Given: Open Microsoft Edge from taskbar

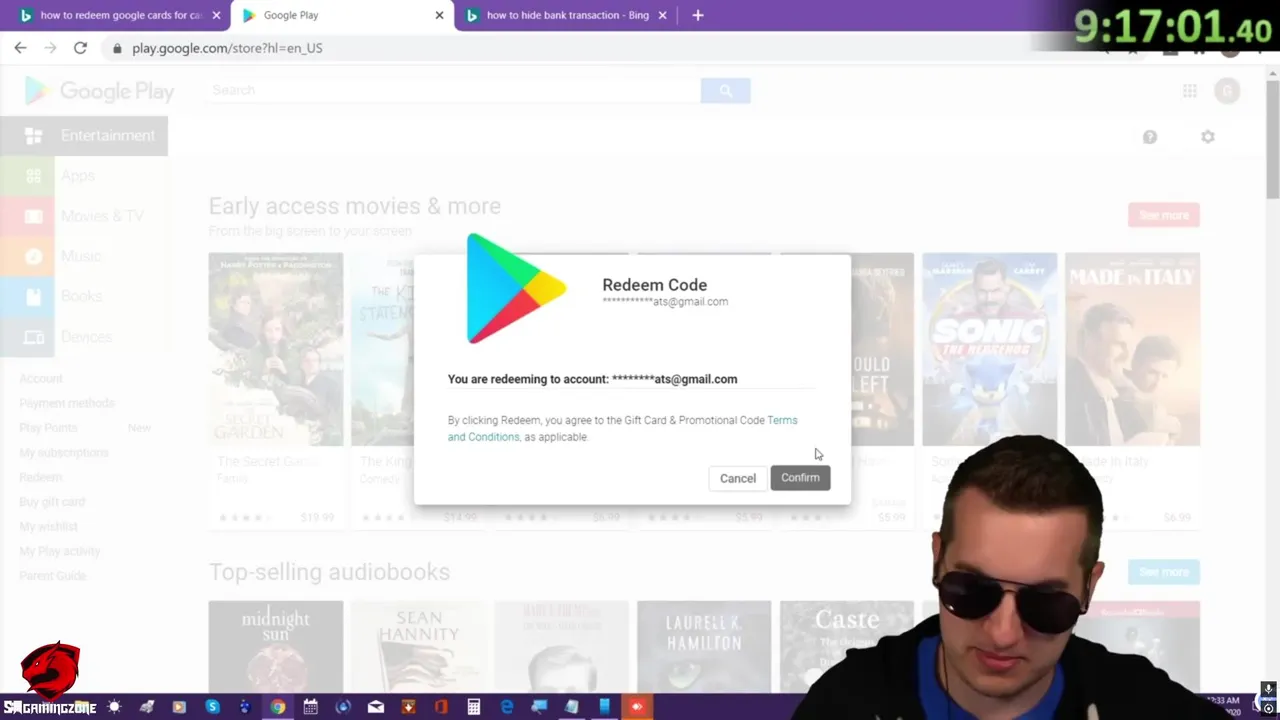Looking at the screenshot, I should coord(507,708).
